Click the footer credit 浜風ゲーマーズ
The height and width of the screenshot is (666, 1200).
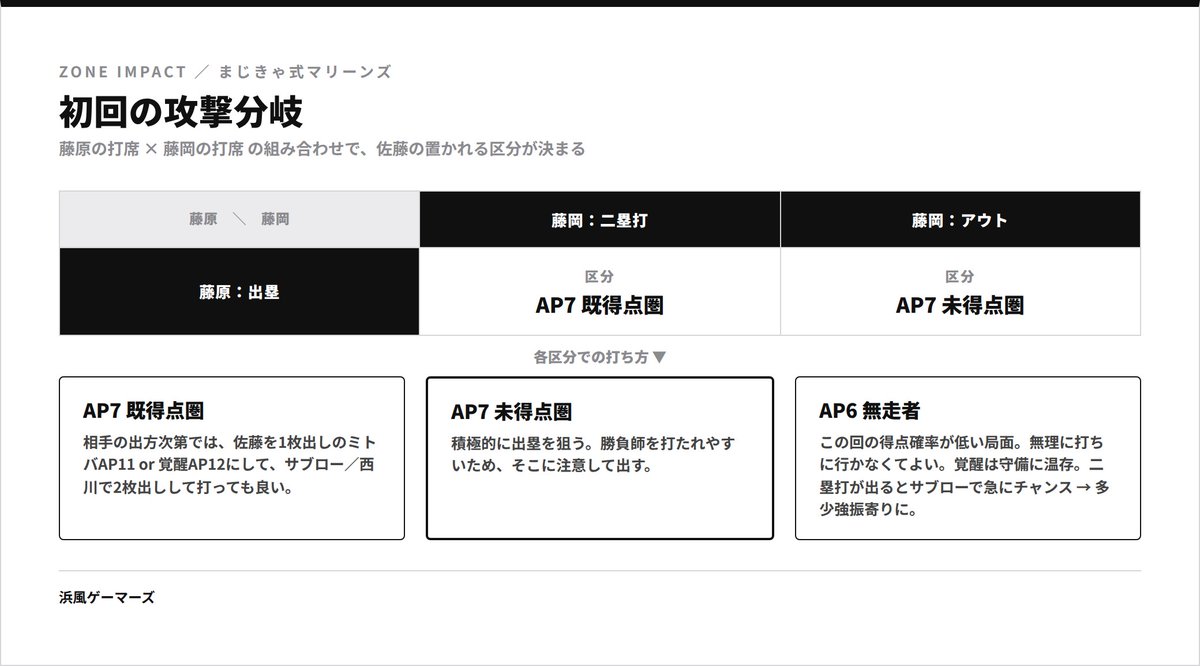pos(107,597)
